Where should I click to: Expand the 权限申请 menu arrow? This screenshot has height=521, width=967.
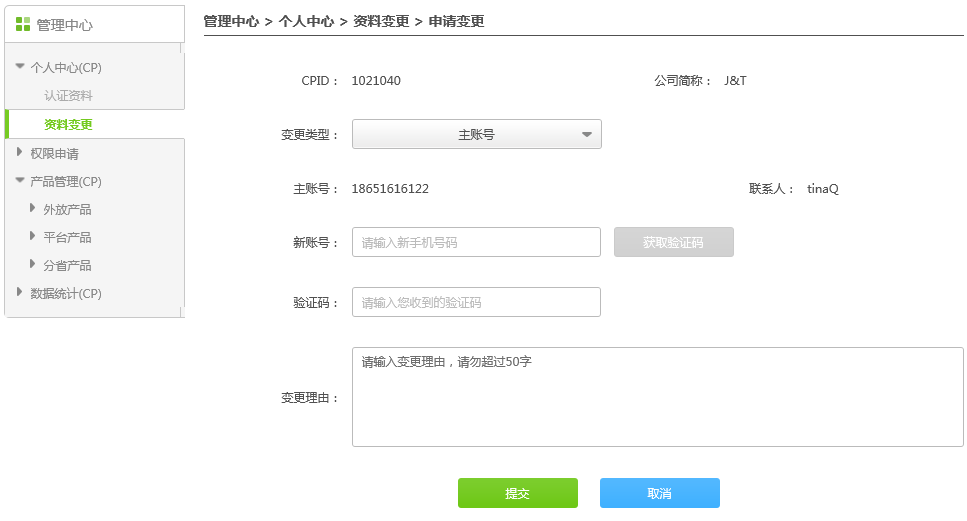pos(20,152)
